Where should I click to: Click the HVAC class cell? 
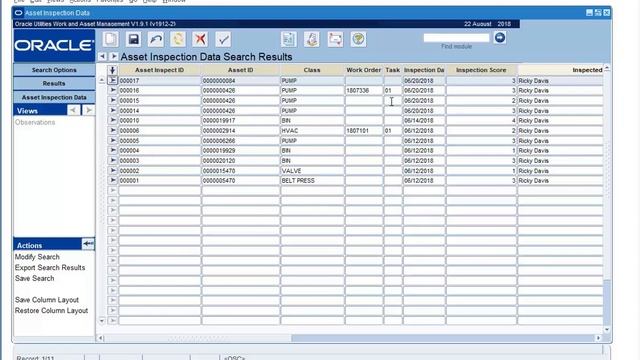pyautogui.click(x=312, y=131)
